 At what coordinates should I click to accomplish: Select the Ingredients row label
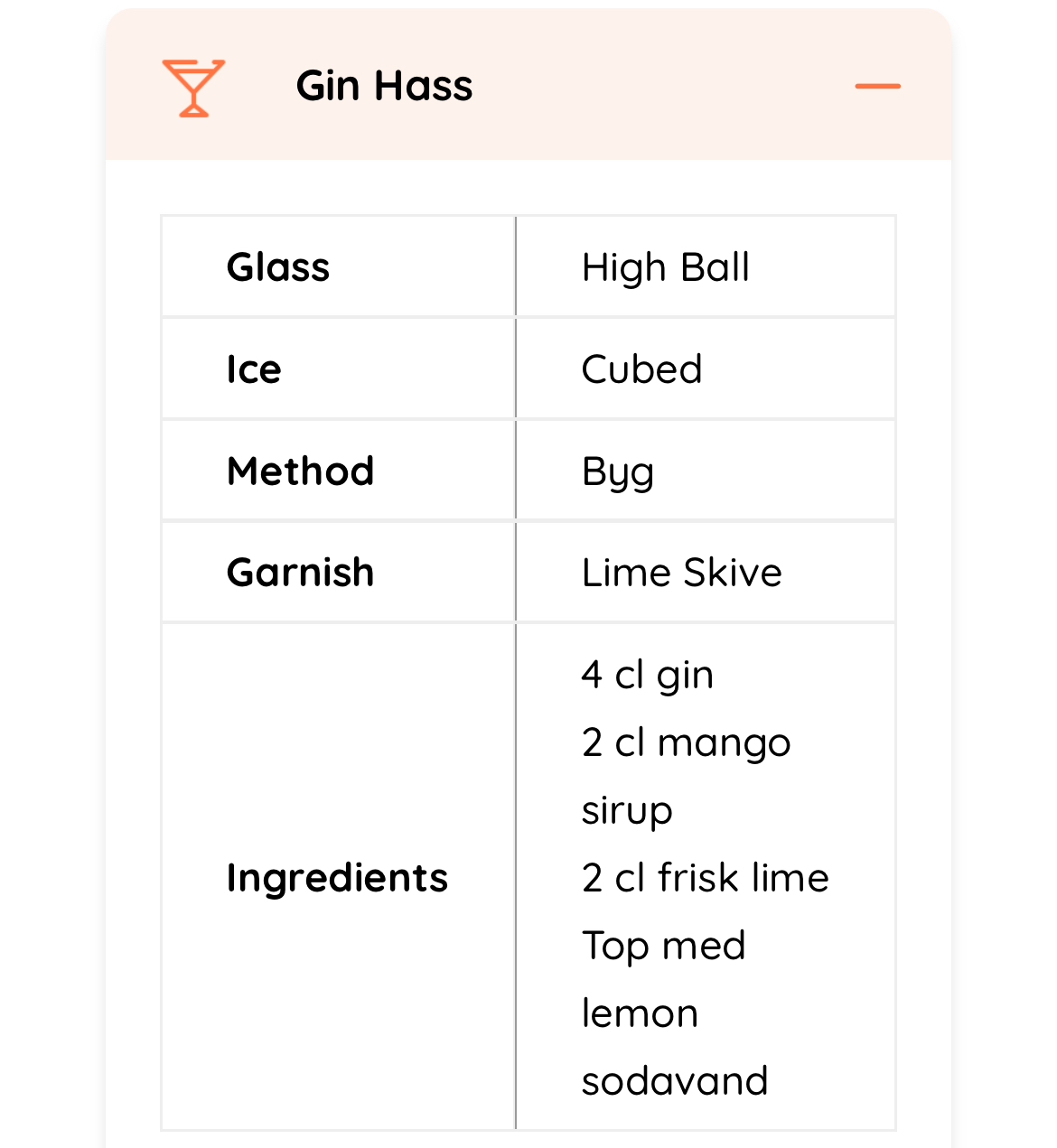pos(337,878)
